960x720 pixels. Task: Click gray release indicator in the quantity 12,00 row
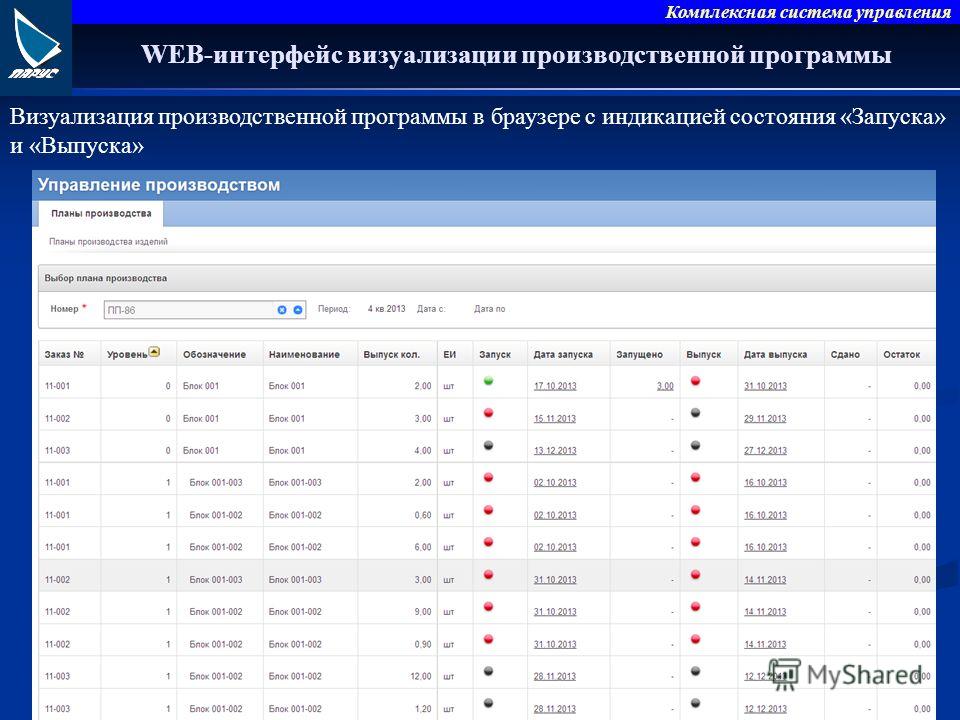(695, 672)
